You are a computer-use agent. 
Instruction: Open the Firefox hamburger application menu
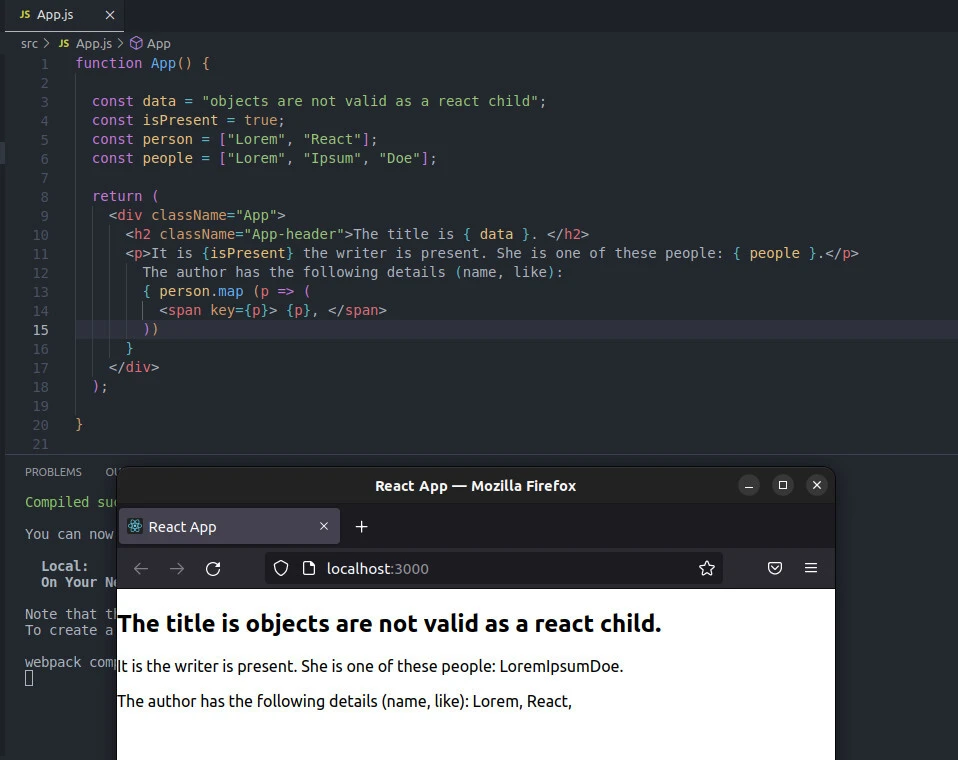[x=811, y=569]
